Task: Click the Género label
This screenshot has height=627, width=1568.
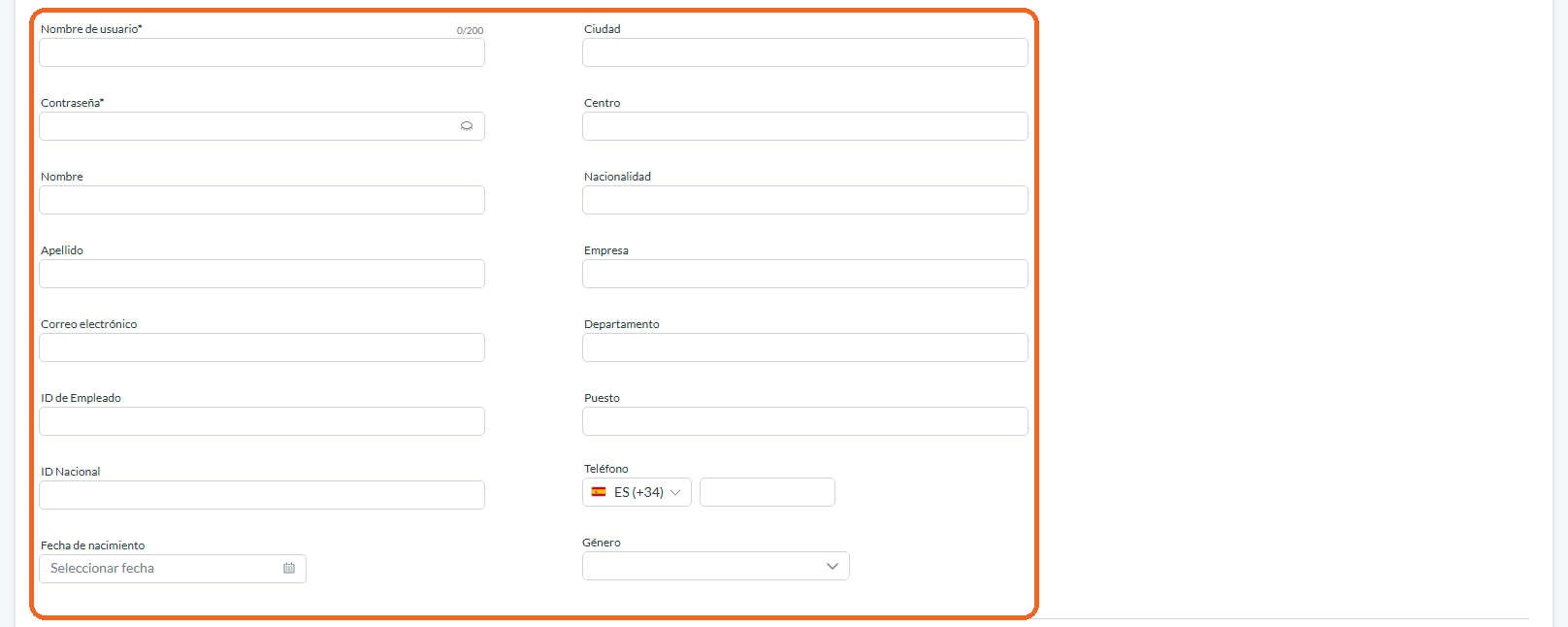Action: (602, 543)
